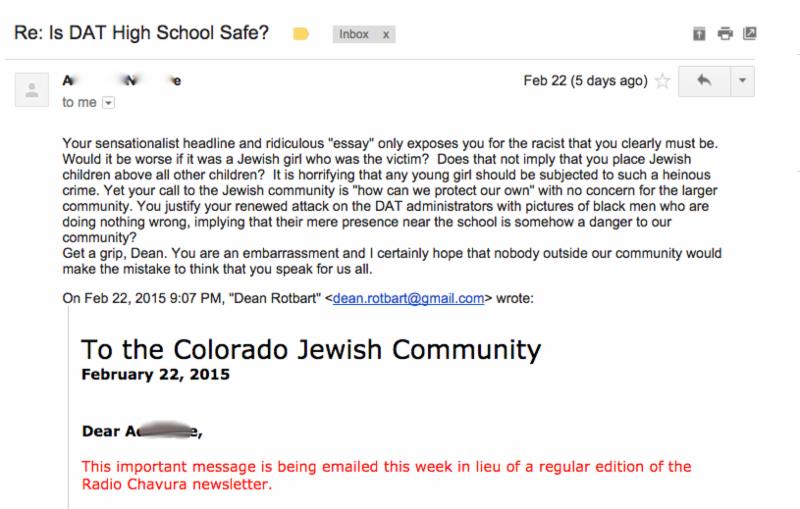Click the February 22, 2015 date line
Screen dimensions: 800x509
pyautogui.click(x=156, y=374)
